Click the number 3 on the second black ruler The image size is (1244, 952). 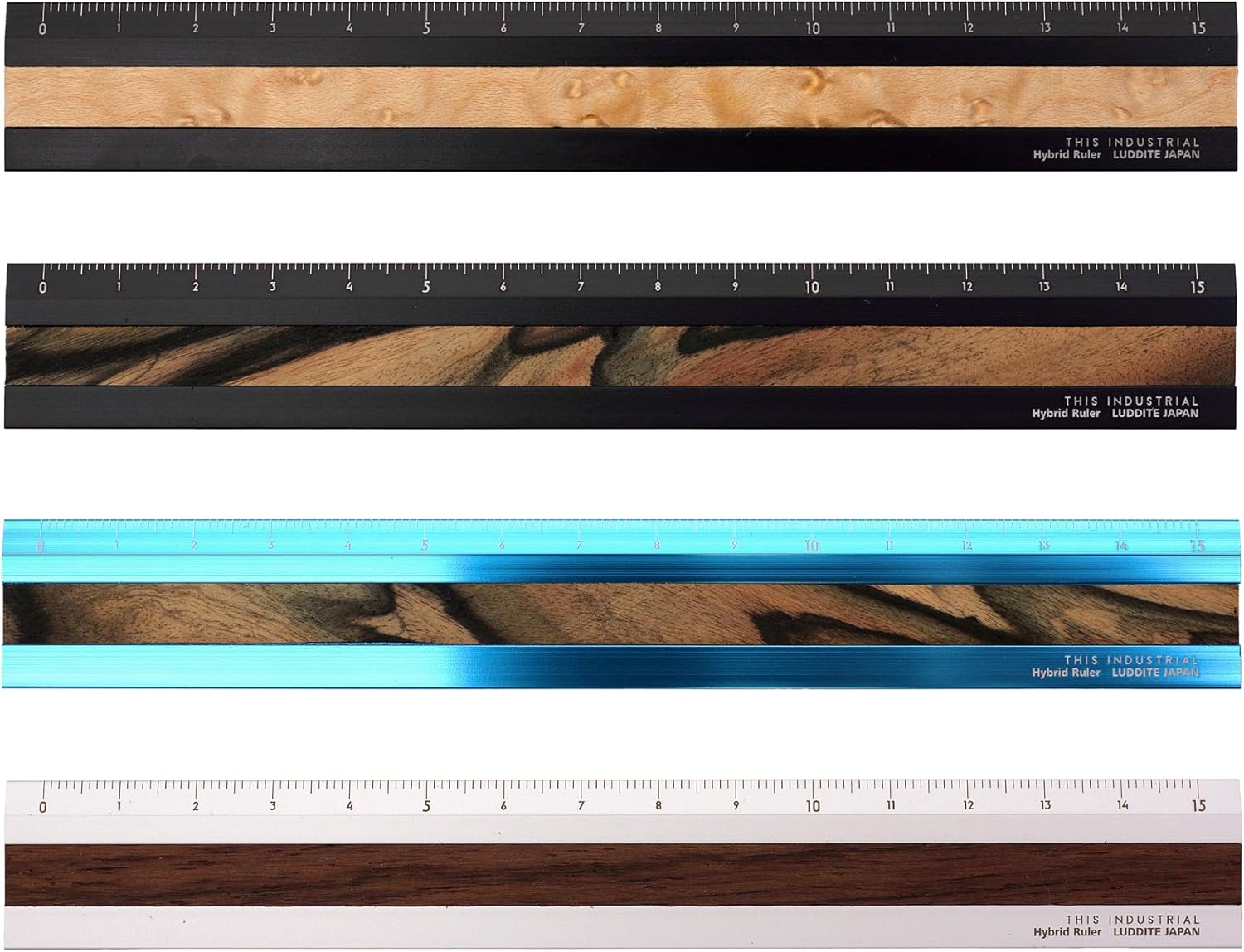coord(272,287)
